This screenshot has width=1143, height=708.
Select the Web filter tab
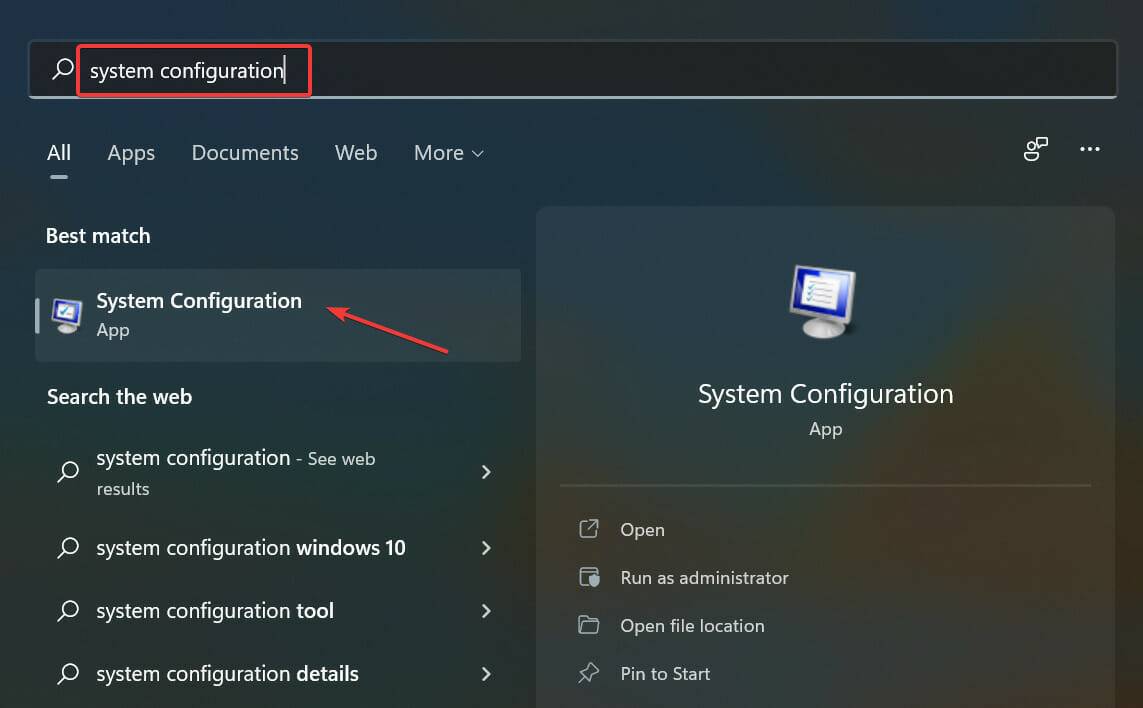click(356, 153)
